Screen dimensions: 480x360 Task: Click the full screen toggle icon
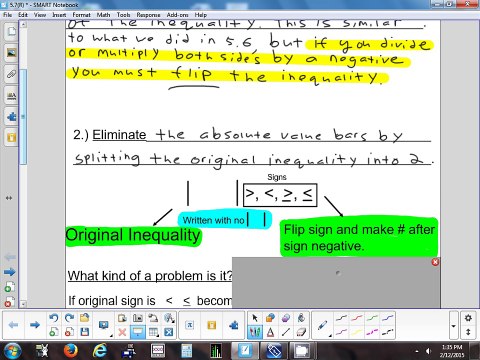tap(169, 332)
